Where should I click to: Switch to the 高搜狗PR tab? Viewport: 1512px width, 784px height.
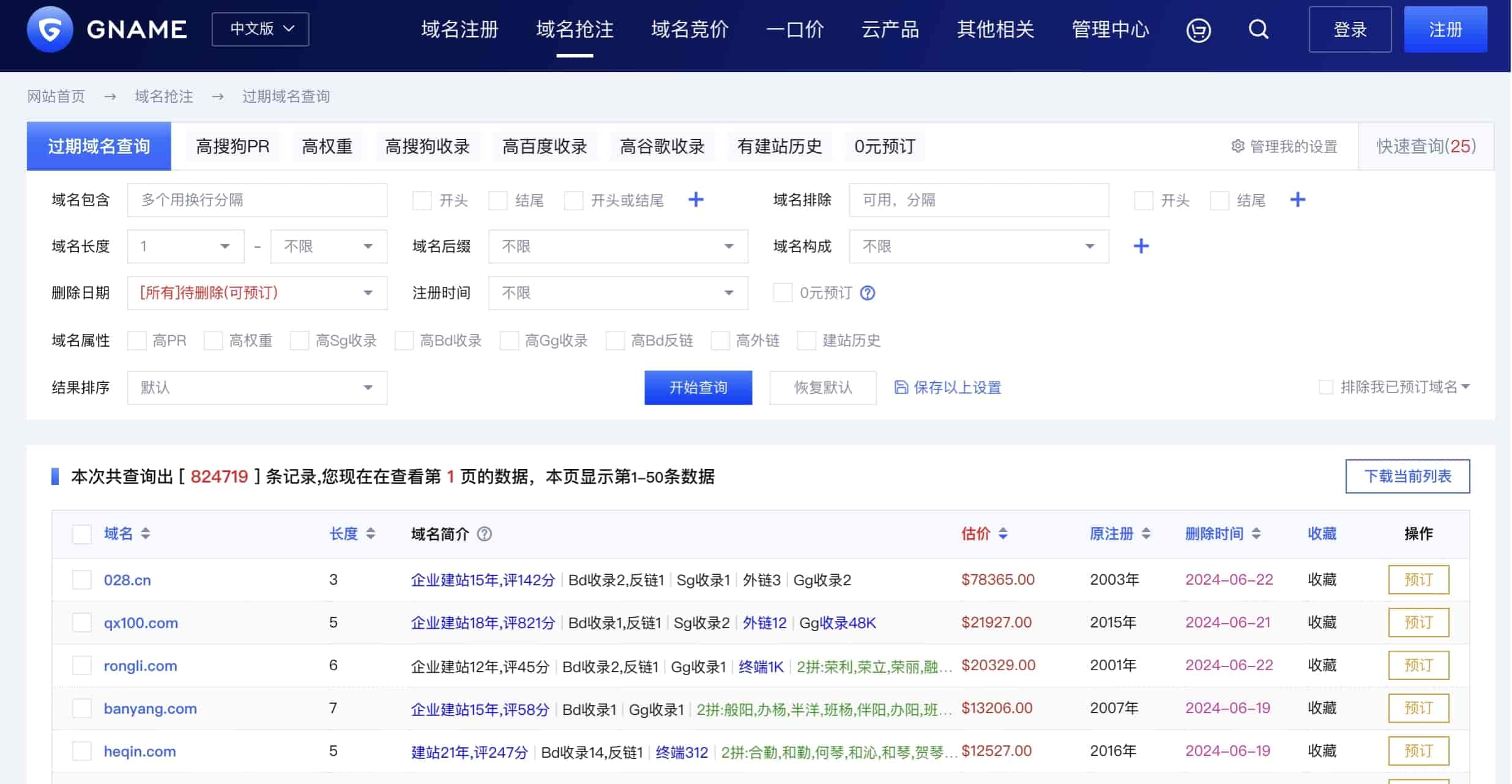233,147
